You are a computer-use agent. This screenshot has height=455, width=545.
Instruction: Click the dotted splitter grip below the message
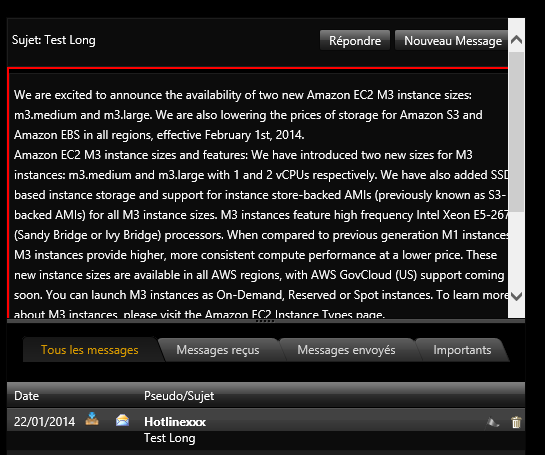[x=265, y=321]
